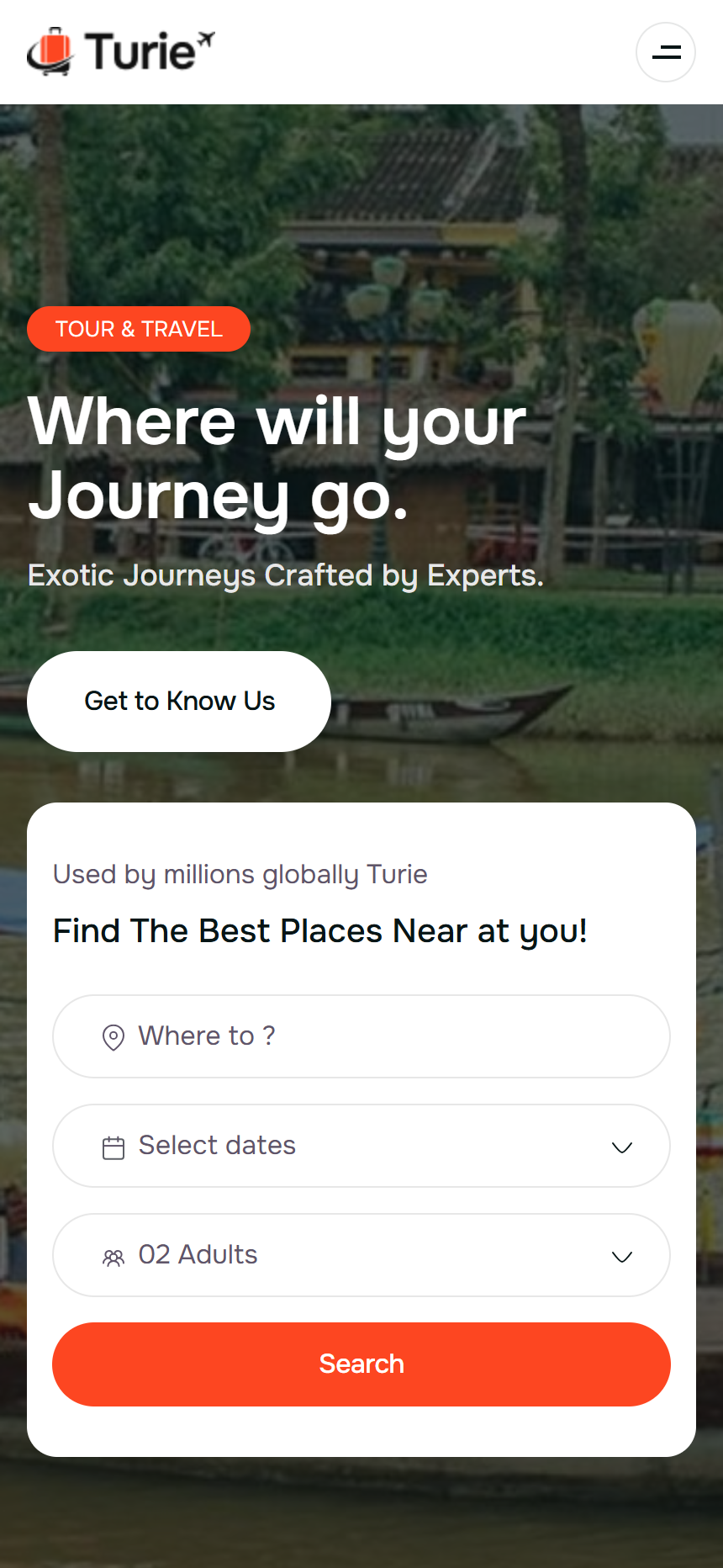Click the Used by millions globally text
This screenshot has height=1568, width=723.
[x=240, y=875]
